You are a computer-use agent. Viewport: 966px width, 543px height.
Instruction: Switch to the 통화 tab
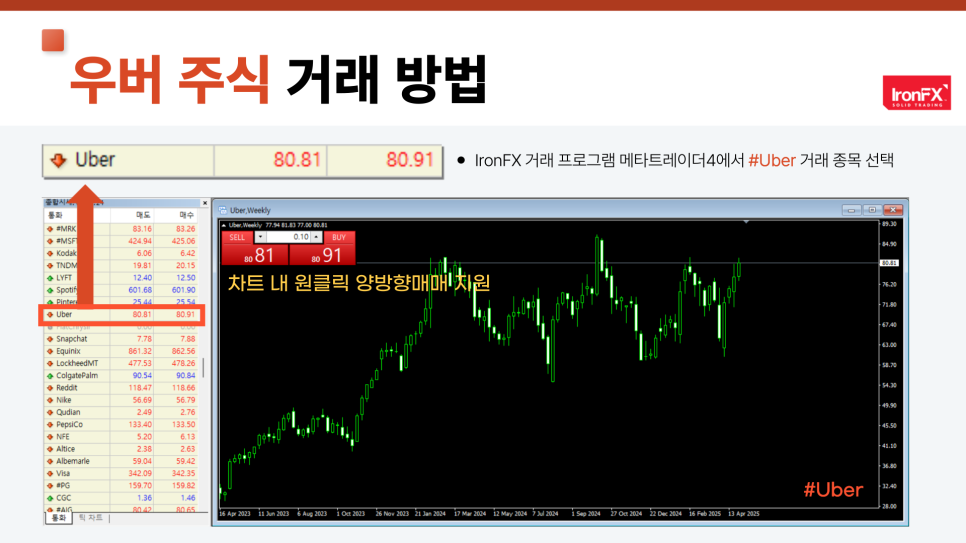point(59,518)
